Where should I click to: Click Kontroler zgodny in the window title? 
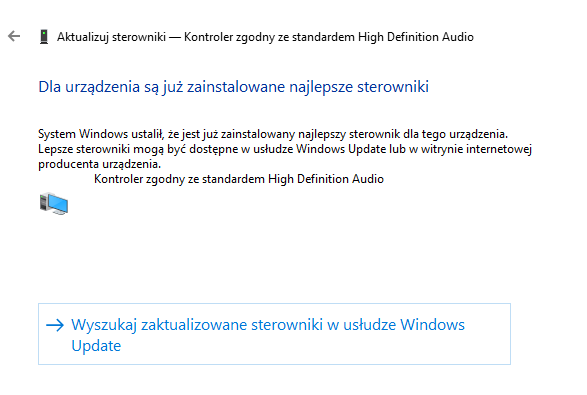[229, 37]
